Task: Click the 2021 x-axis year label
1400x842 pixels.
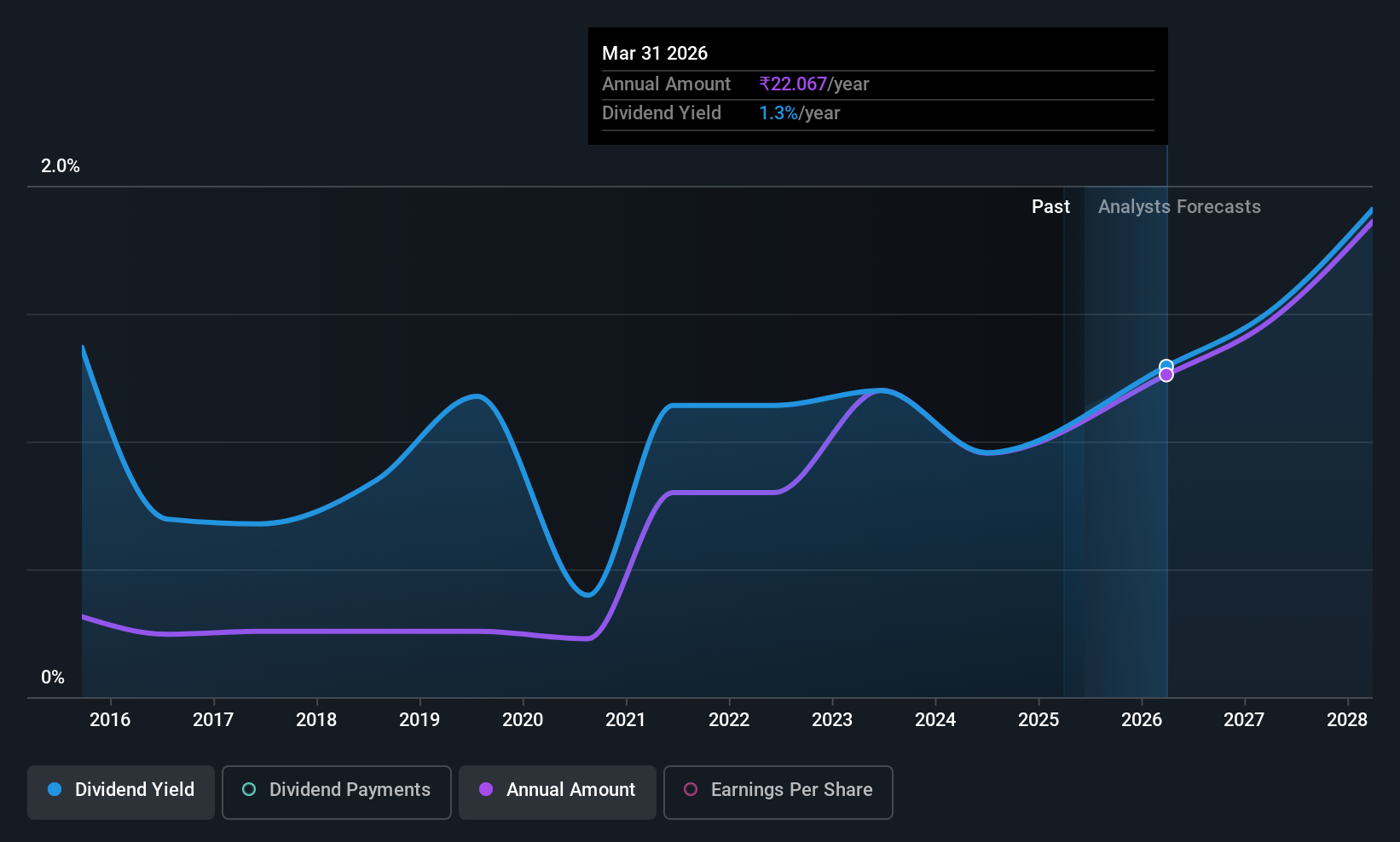Action: point(626,719)
